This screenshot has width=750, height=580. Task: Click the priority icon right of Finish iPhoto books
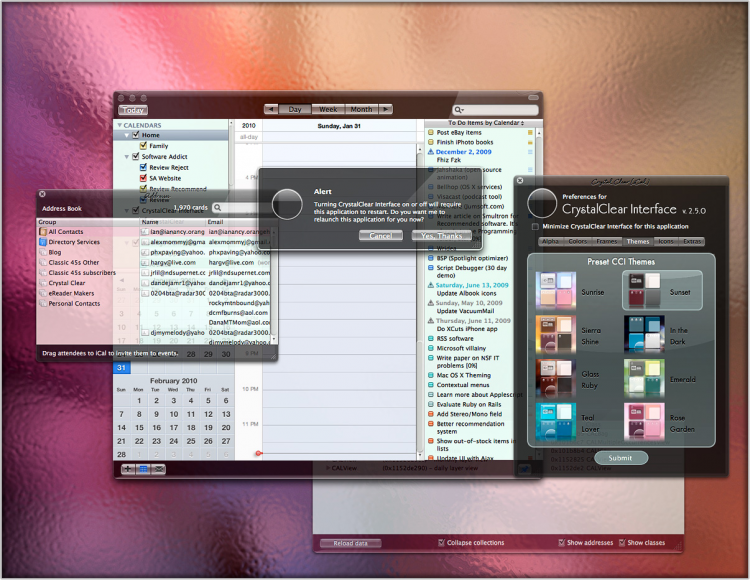click(530, 142)
